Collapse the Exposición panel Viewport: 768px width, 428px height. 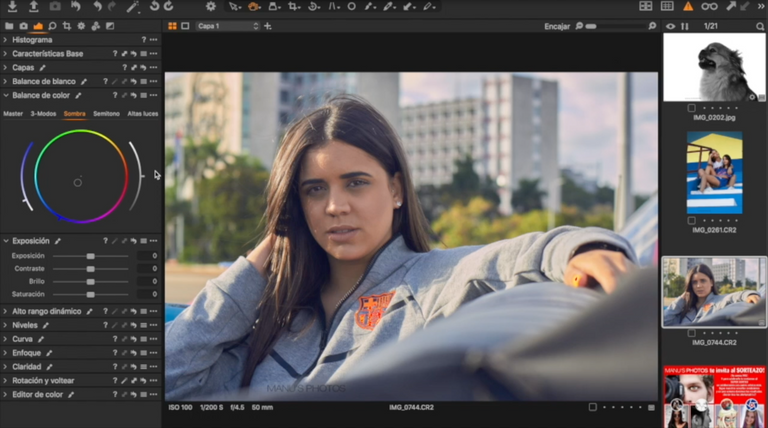pos(5,241)
